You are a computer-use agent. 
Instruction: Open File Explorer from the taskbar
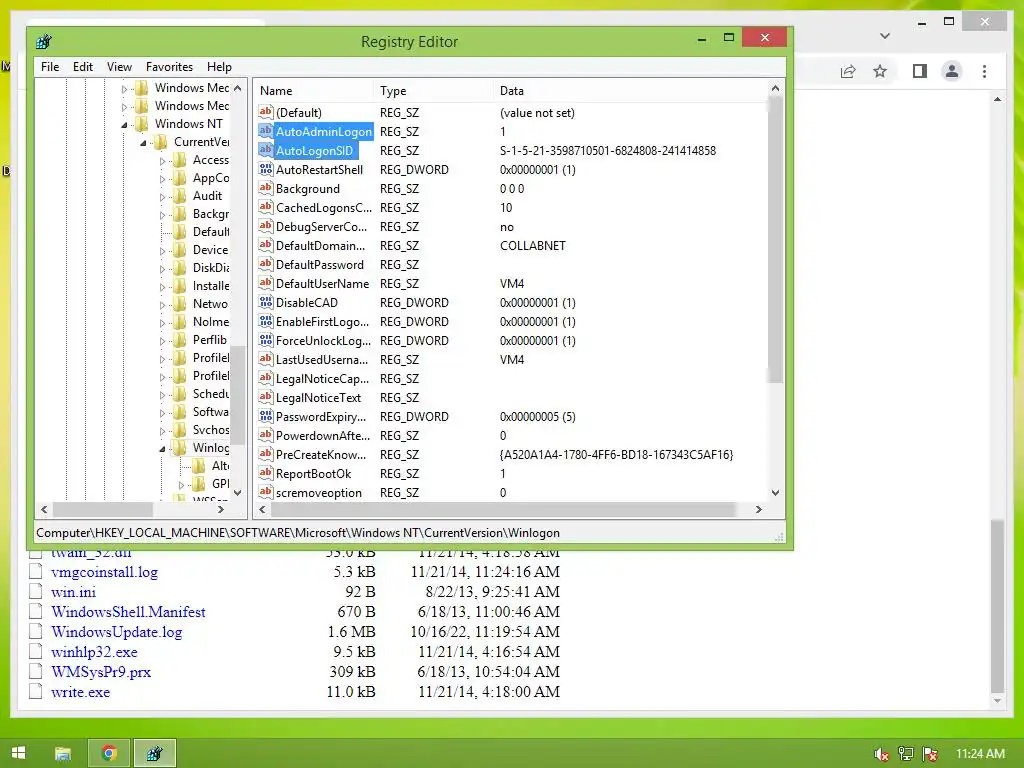pos(63,754)
